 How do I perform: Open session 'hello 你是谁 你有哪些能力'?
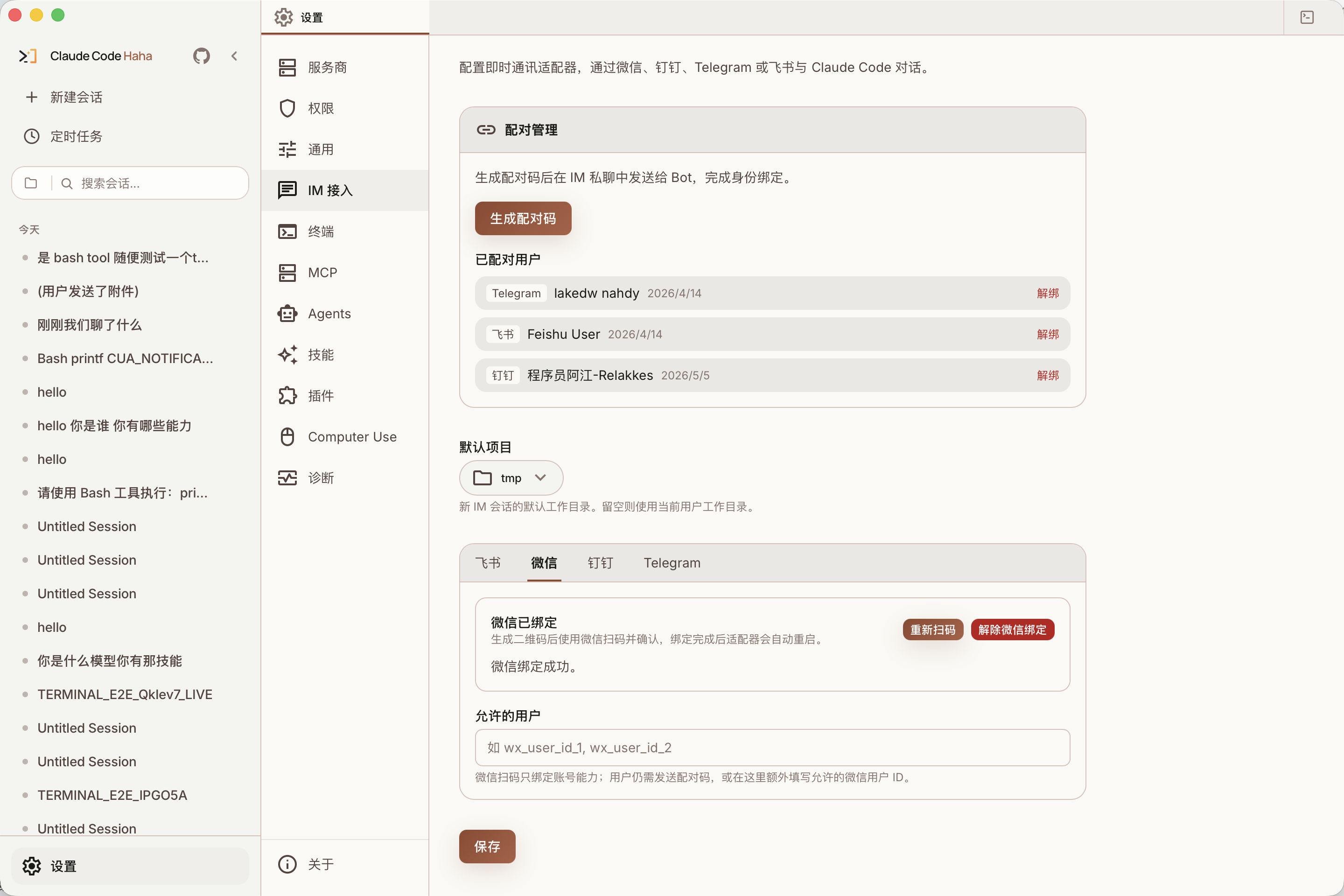(130, 426)
